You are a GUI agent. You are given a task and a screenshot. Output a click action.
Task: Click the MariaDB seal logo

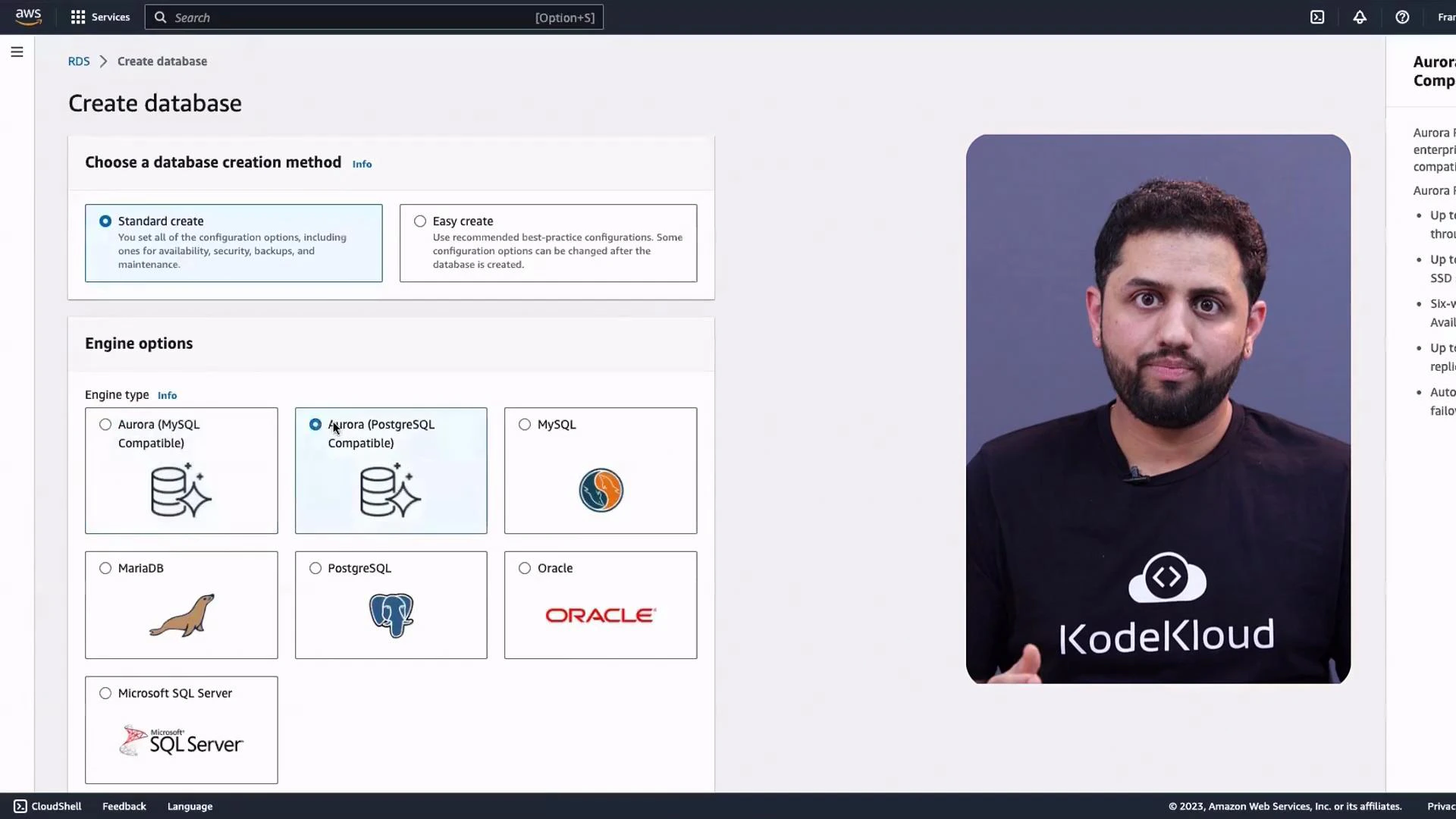point(180,615)
